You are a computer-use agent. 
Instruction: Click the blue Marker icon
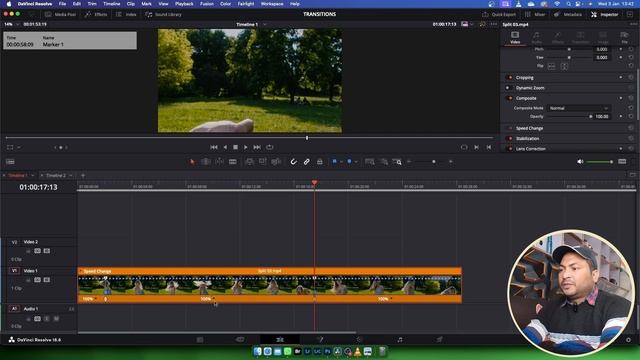[x=349, y=162]
